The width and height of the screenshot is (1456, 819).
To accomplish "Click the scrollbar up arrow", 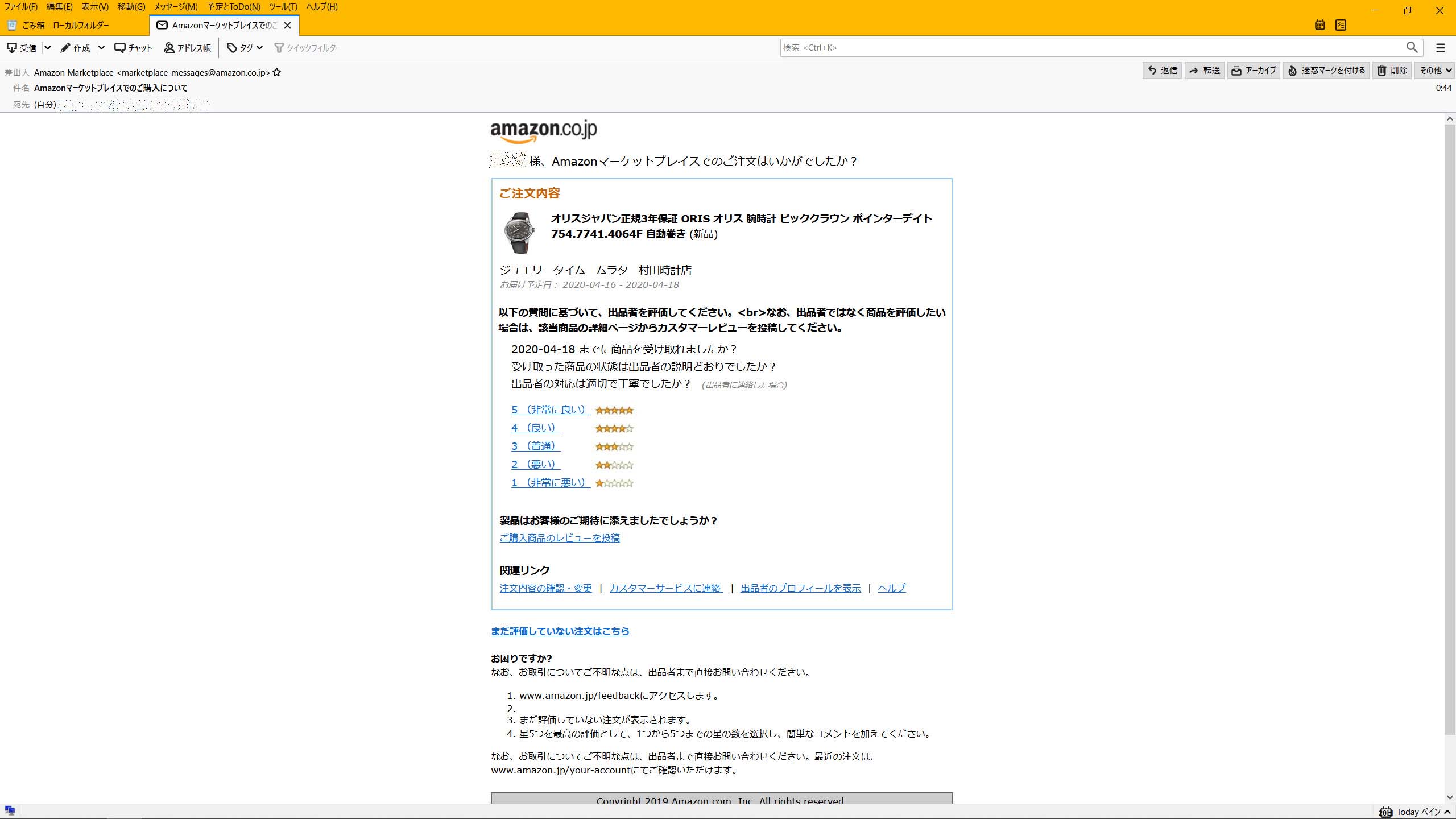I will [1450, 119].
